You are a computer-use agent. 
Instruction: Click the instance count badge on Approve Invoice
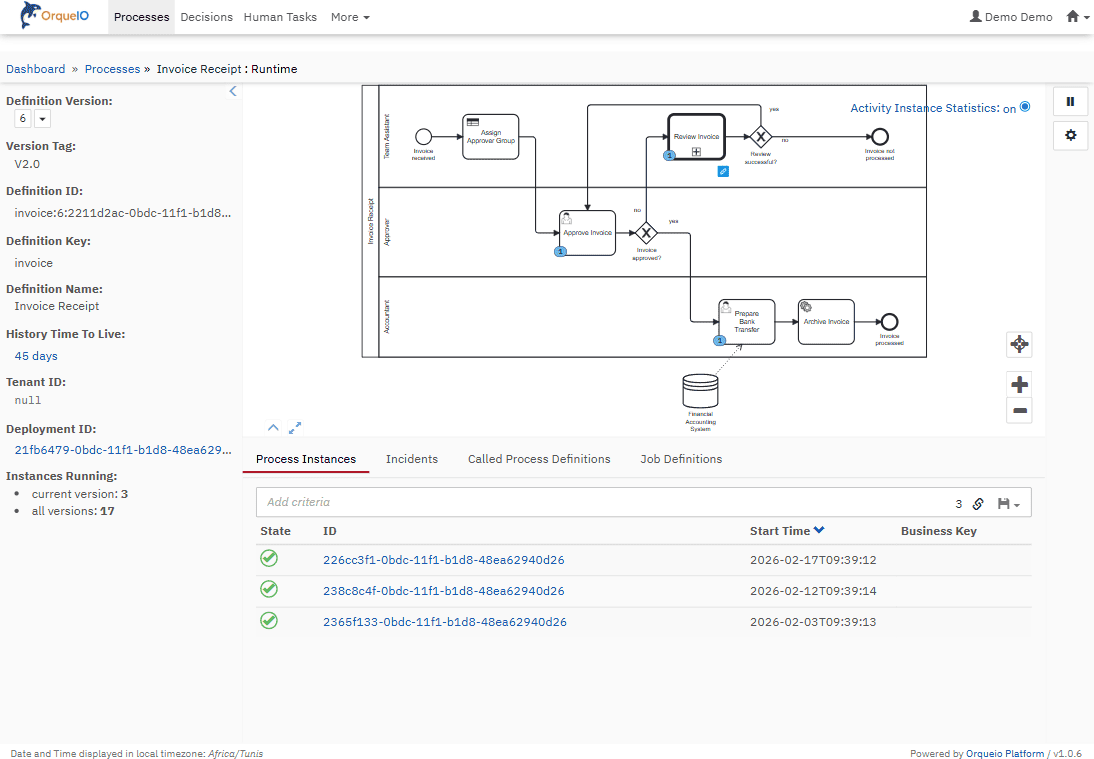[560, 252]
